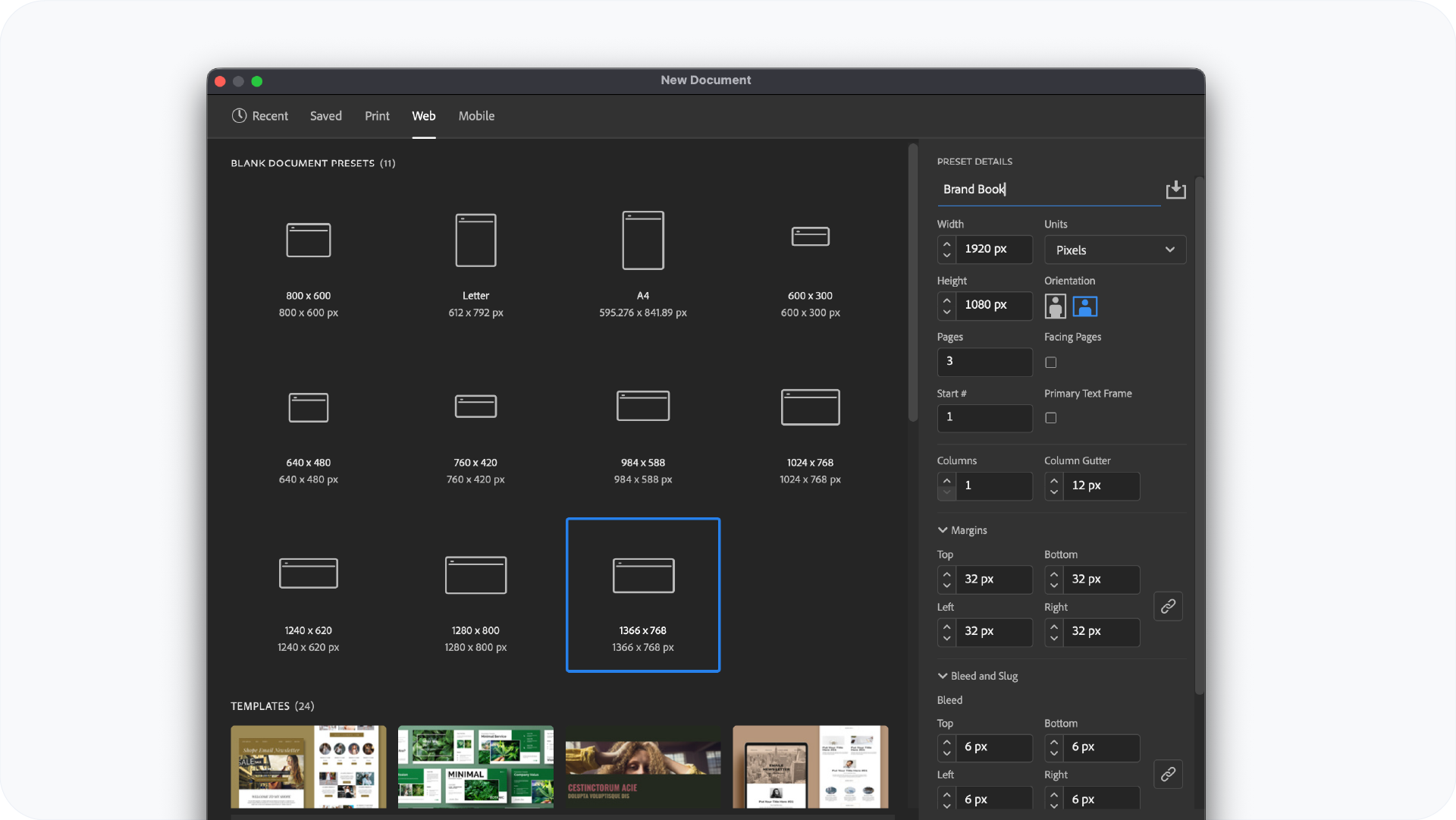Open the Cestinctorum Acie template thumbnail
Image resolution: width=1456 pixels, height=820 pixels.
point(643,766)
